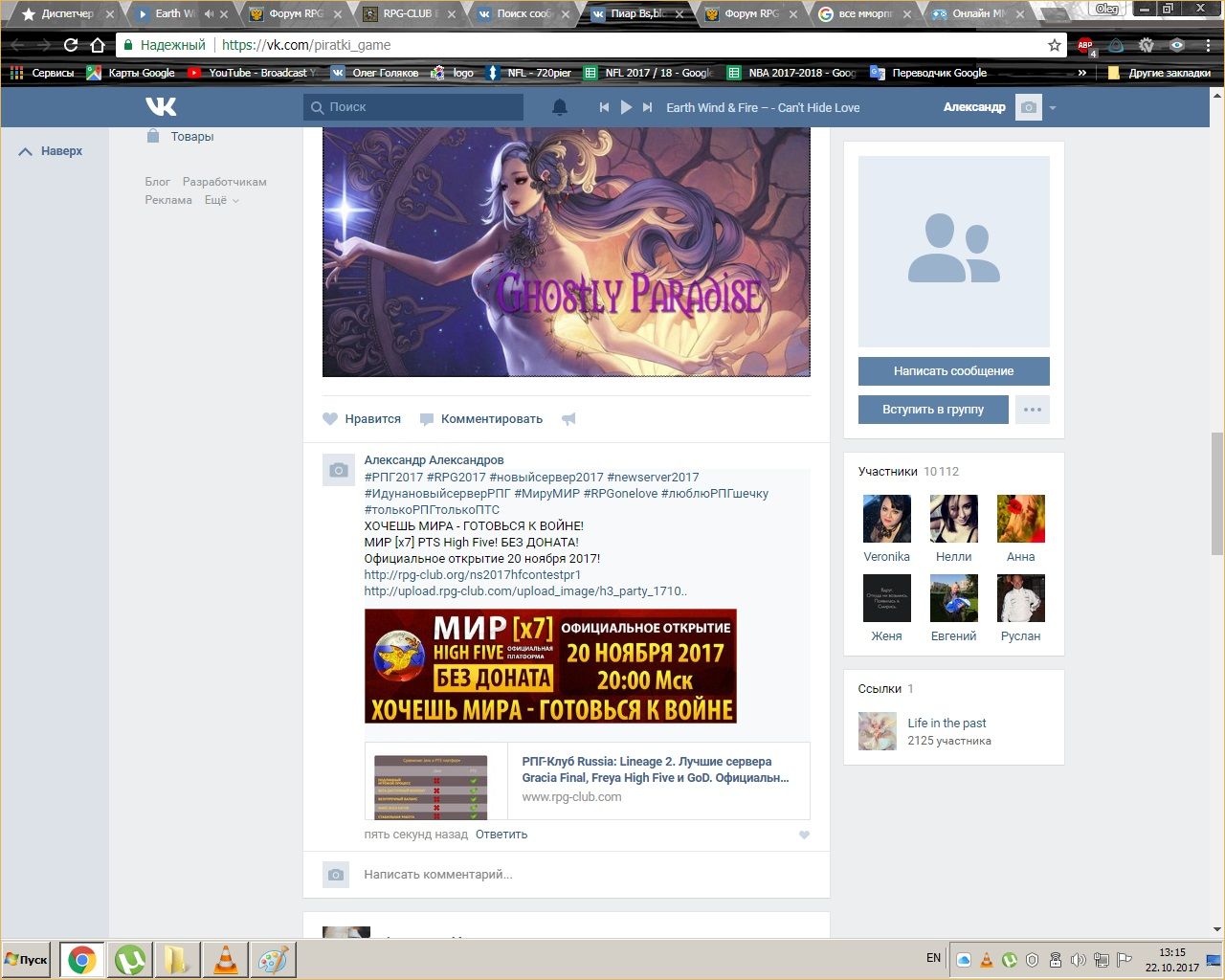Open Карты Google bookmark
This screenshot has width=1225, height=980.
click(x=131, y=73)
